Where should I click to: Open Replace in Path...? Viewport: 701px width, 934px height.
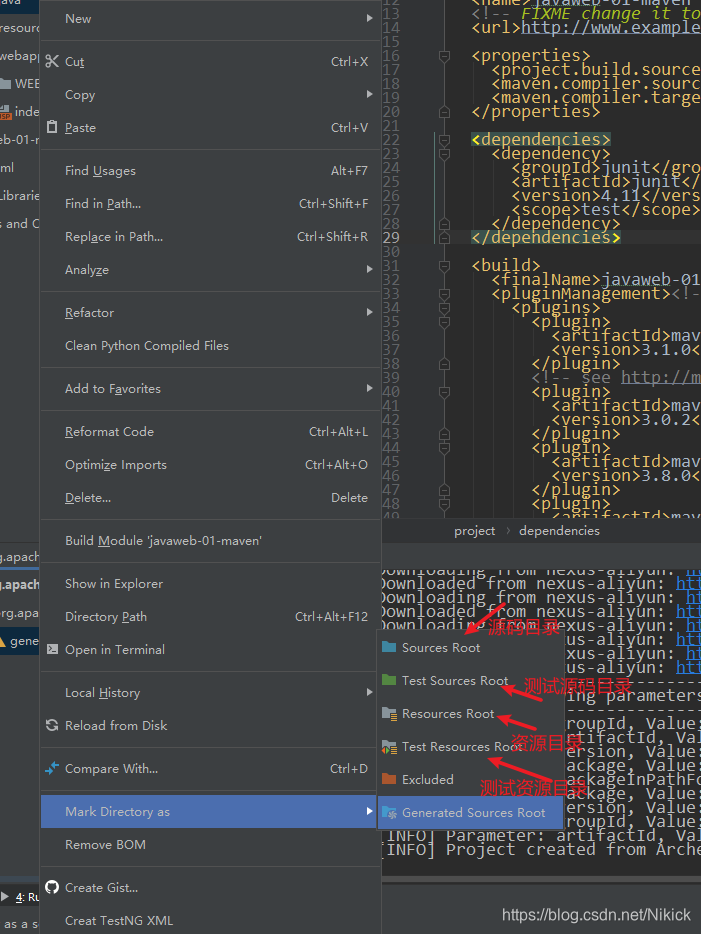(x=210, y=236)
